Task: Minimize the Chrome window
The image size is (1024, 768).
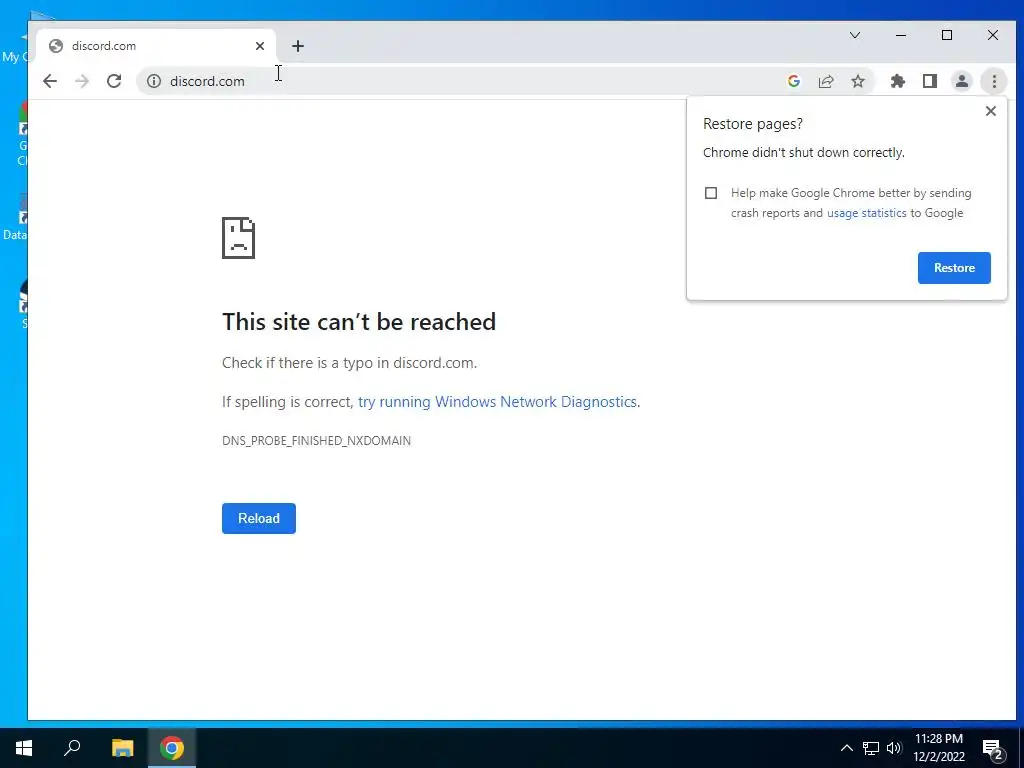Action: pyautogui.click(x=901, y=35)
